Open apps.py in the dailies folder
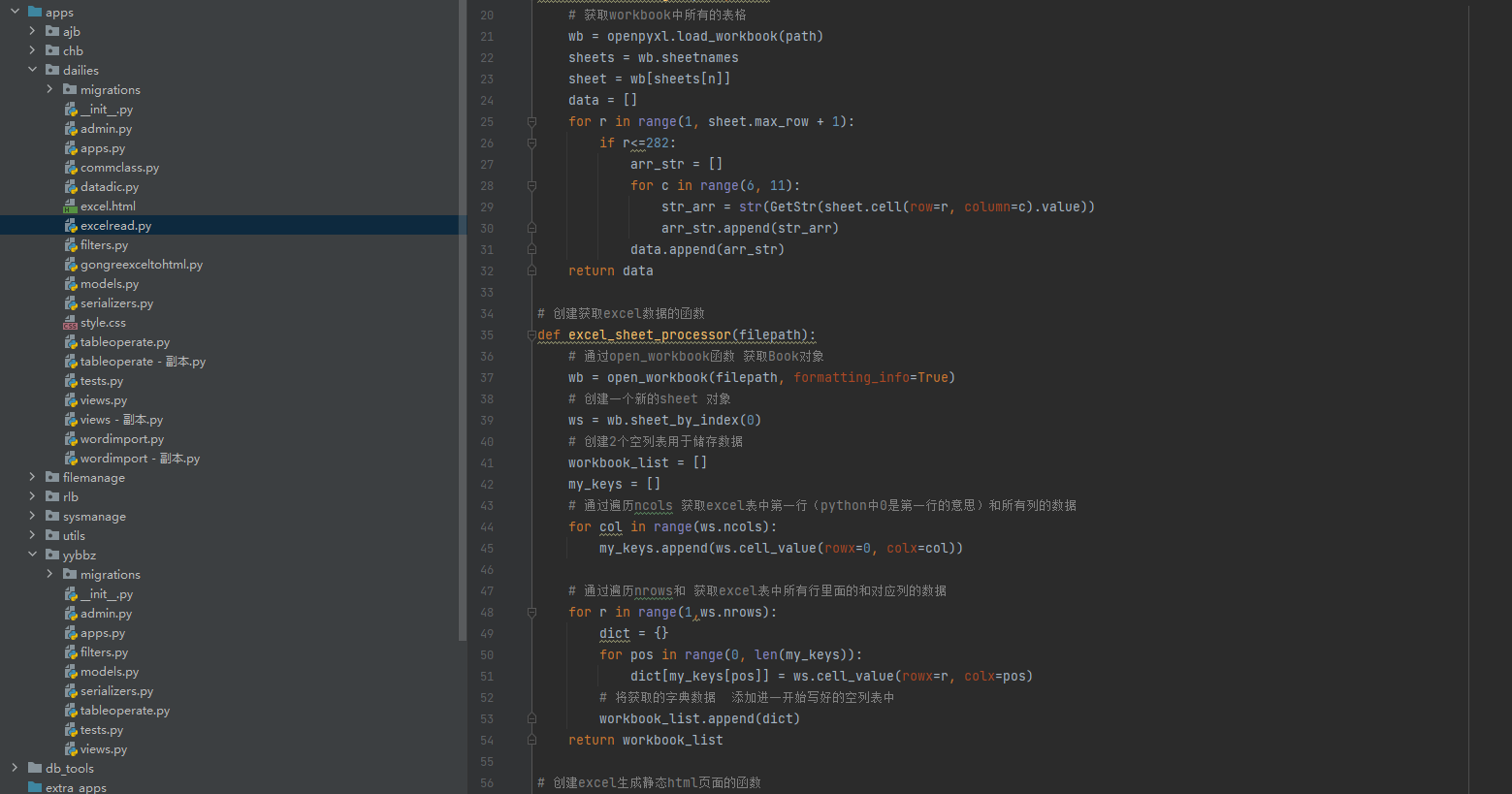This screenshot has height=794, width=1512. coord(103,148)
